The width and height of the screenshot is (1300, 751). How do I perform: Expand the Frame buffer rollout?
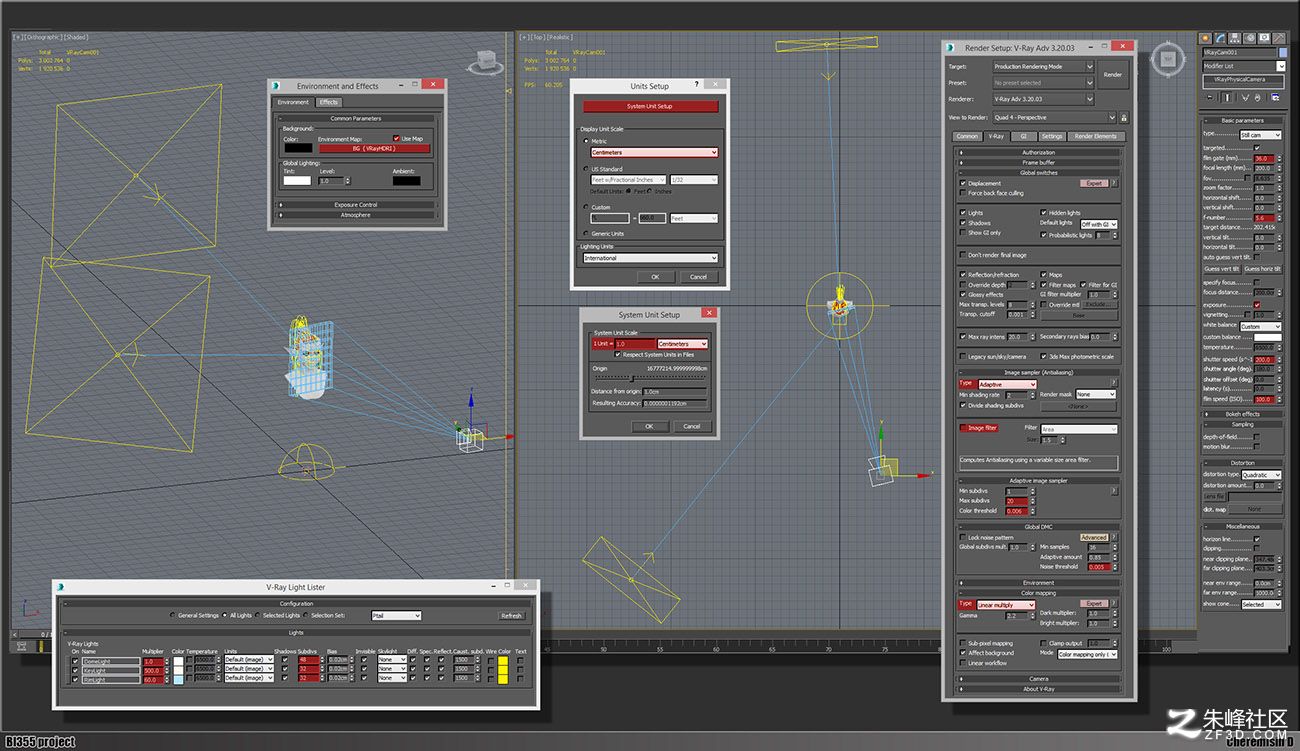pyautogui.click(x=1038, y=162)
